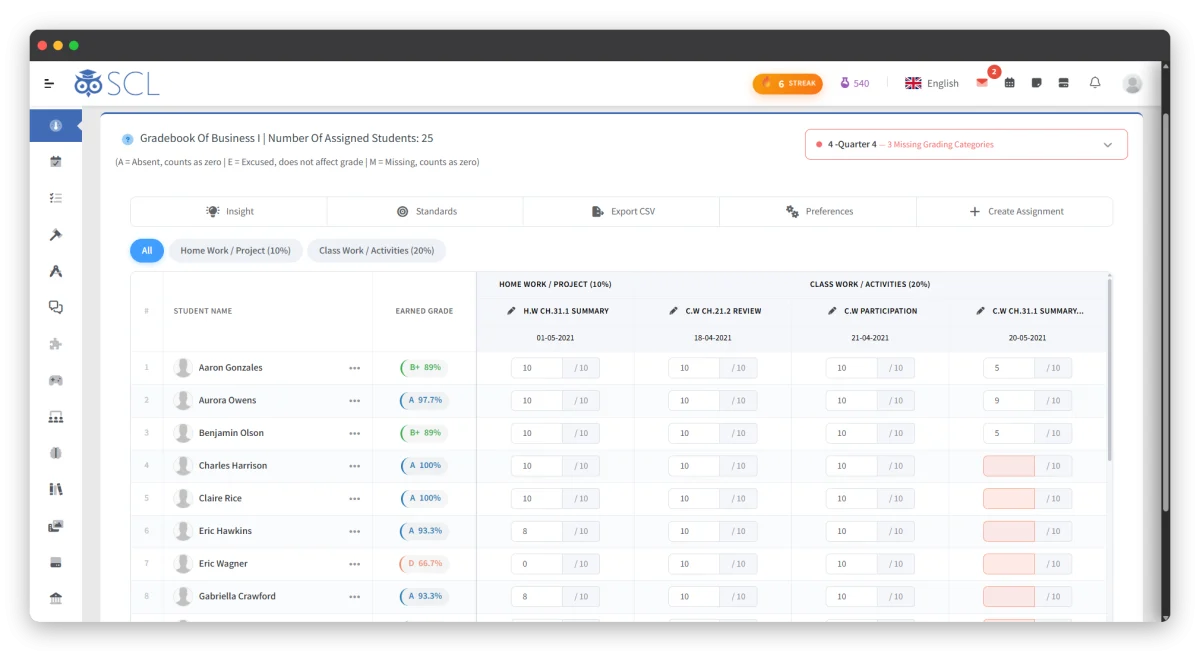
Task: Open the server/storage icon in top bar
Action: 1064,83
